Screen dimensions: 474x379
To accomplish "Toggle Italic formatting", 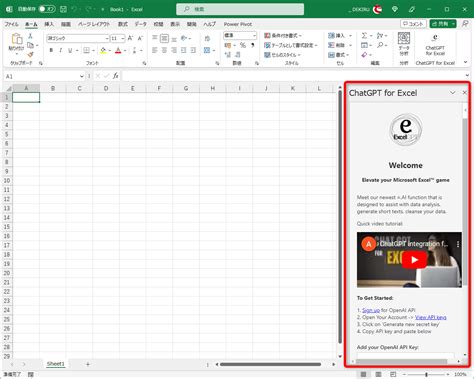I will click(x=60, y=50).
